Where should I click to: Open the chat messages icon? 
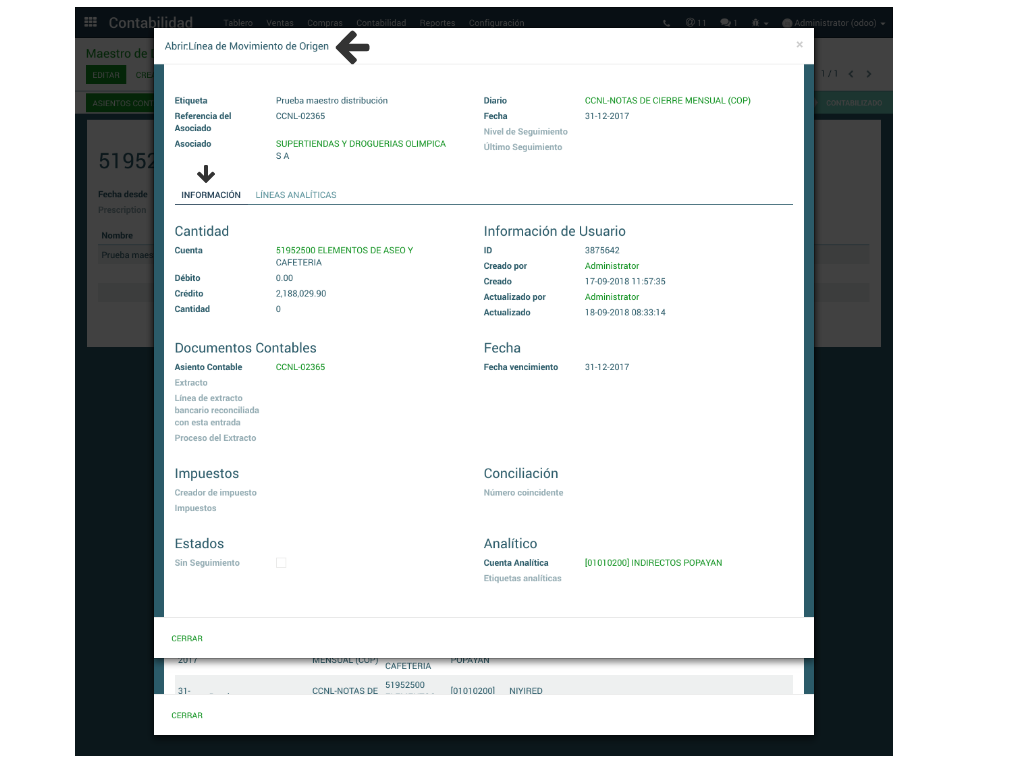pyautogui.click(x=728, y=23)
